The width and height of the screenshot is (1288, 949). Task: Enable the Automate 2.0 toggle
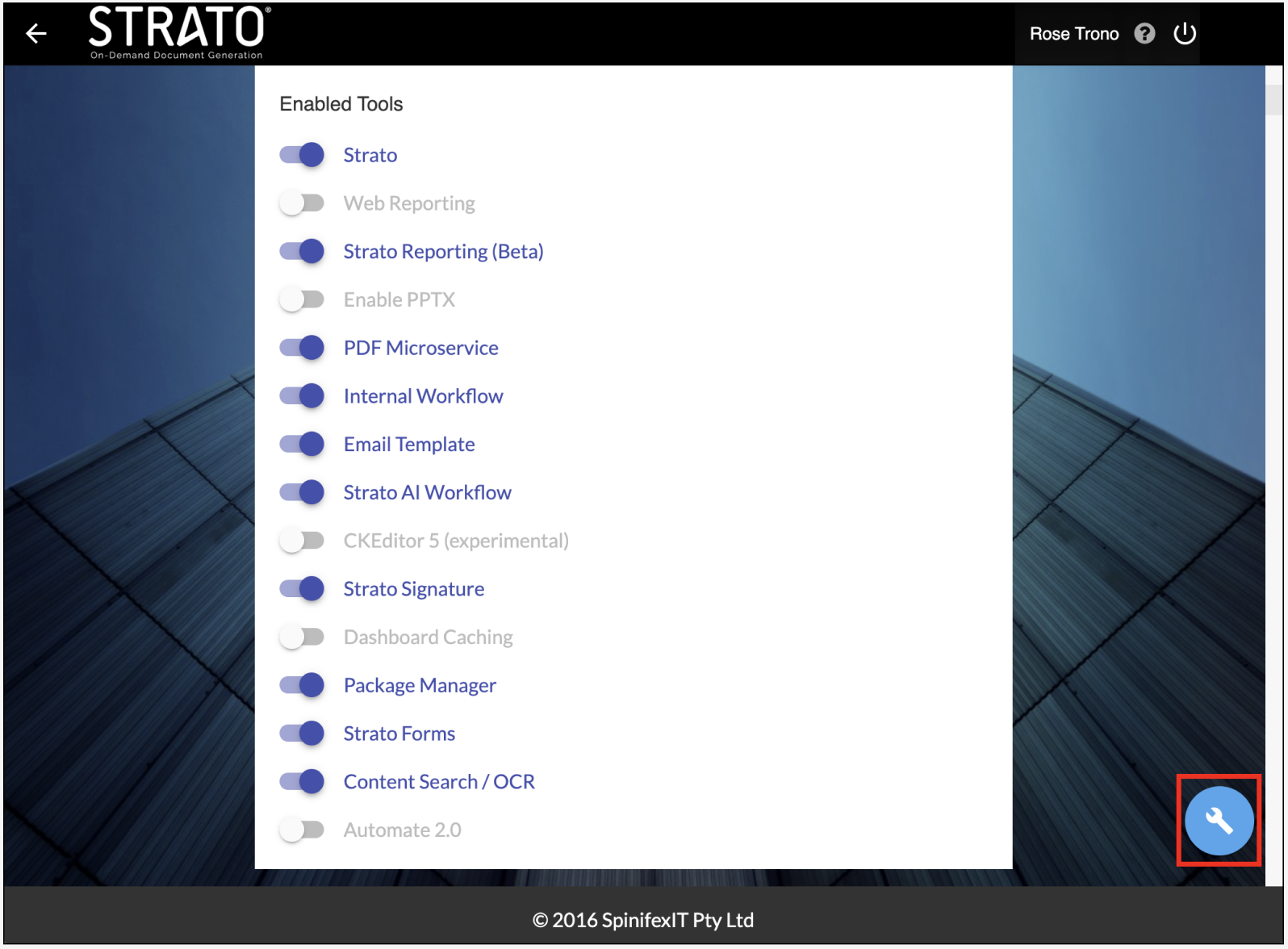302,830
